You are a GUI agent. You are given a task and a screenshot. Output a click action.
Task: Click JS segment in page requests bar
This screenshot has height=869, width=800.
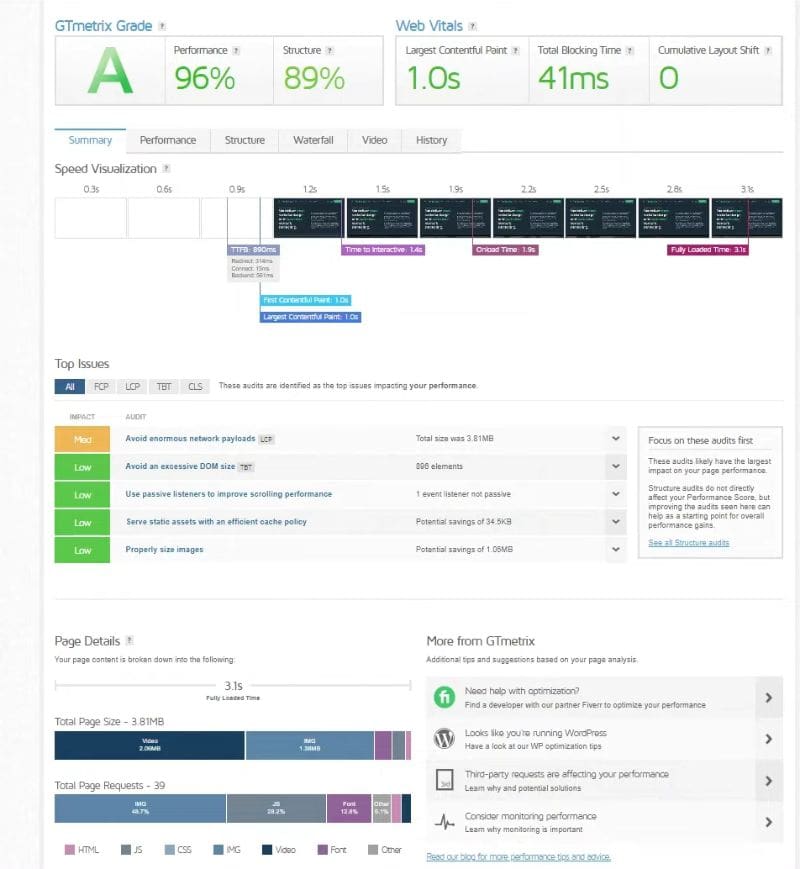click(x=277, y=808)
